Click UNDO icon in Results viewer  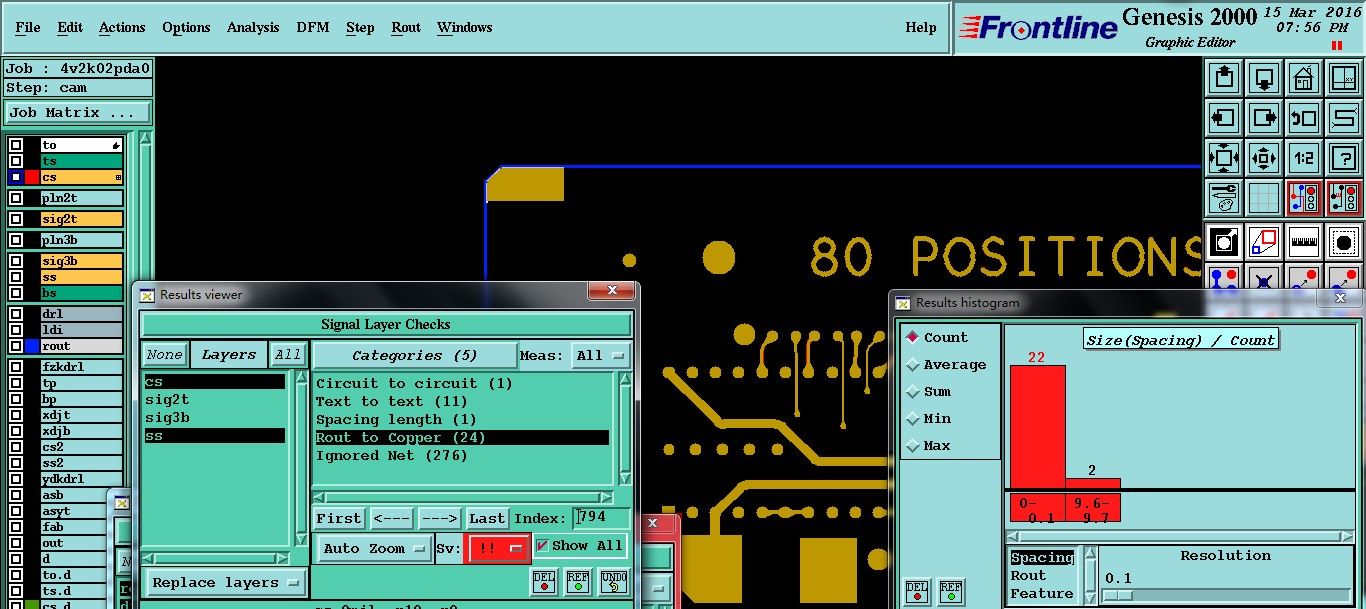[613, 581]
